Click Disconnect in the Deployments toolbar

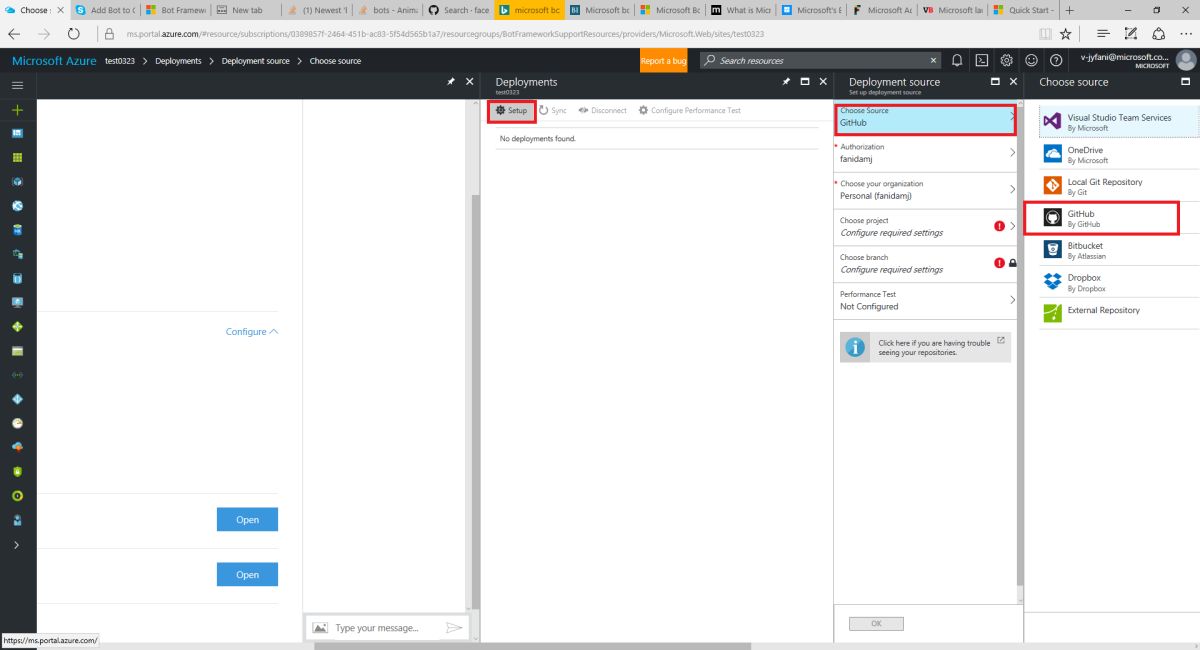point(602,110)
